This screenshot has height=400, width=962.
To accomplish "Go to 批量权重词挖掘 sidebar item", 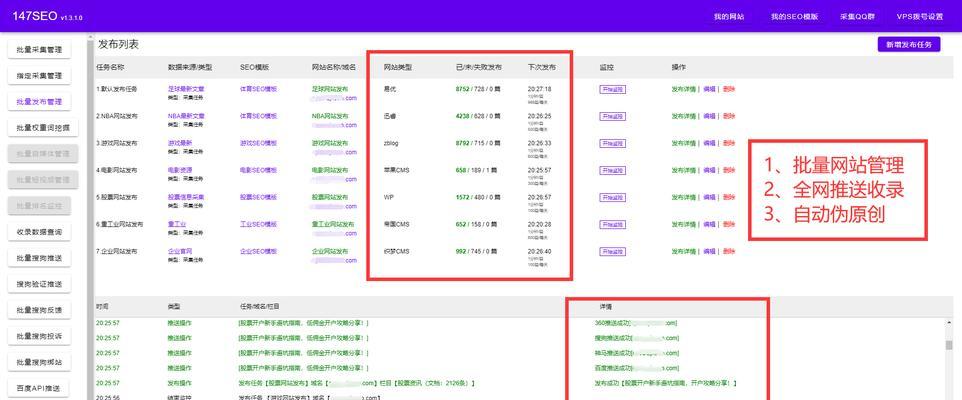I will [x=39, y=128].
